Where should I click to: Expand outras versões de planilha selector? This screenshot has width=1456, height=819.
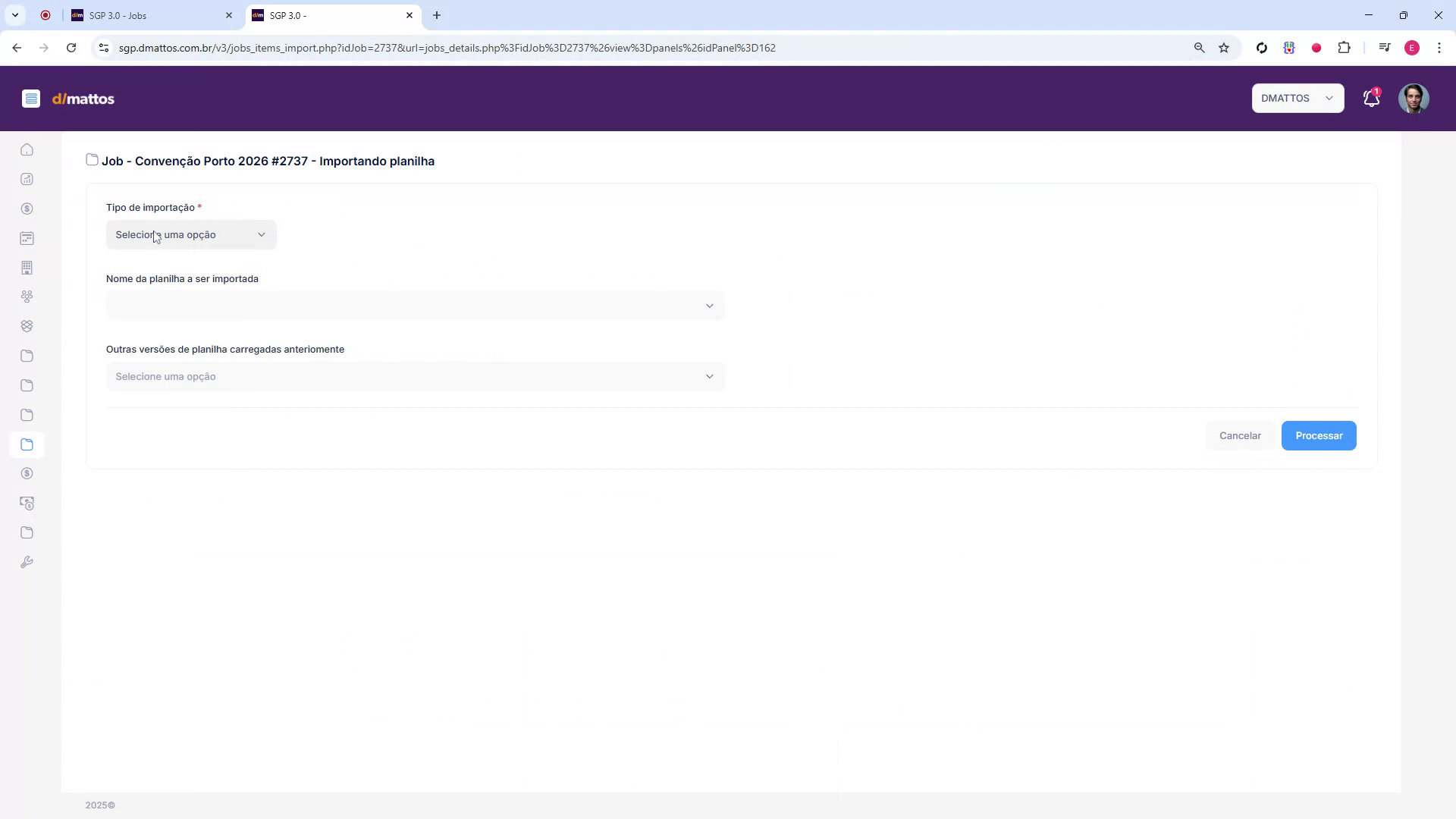pyautogui.click(x=414, y=375)
